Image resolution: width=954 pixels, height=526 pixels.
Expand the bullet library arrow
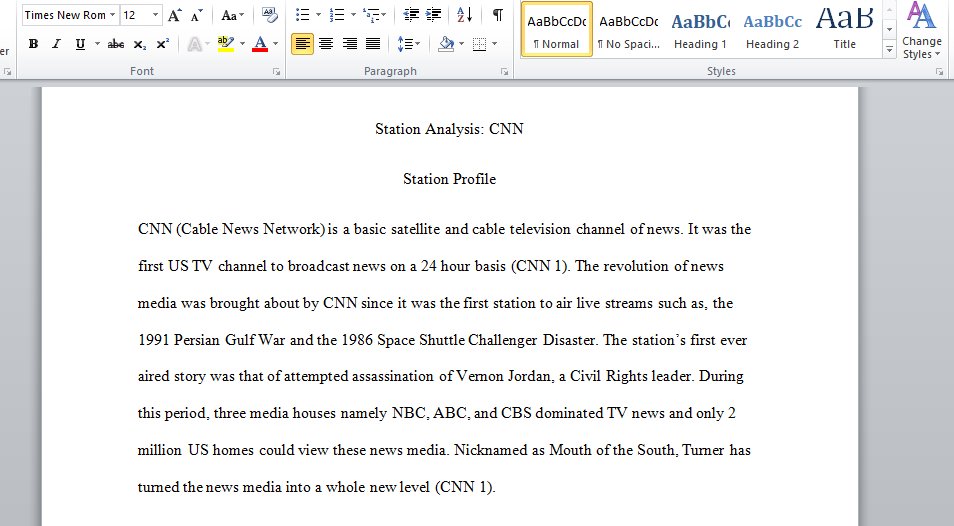(318, 15)
